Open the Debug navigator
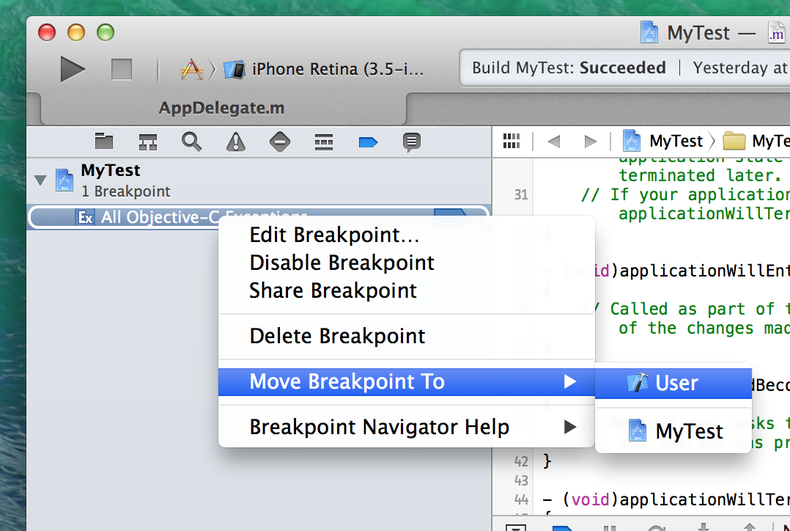The width and height of the screenshot is (790, 531). (323, 142)
